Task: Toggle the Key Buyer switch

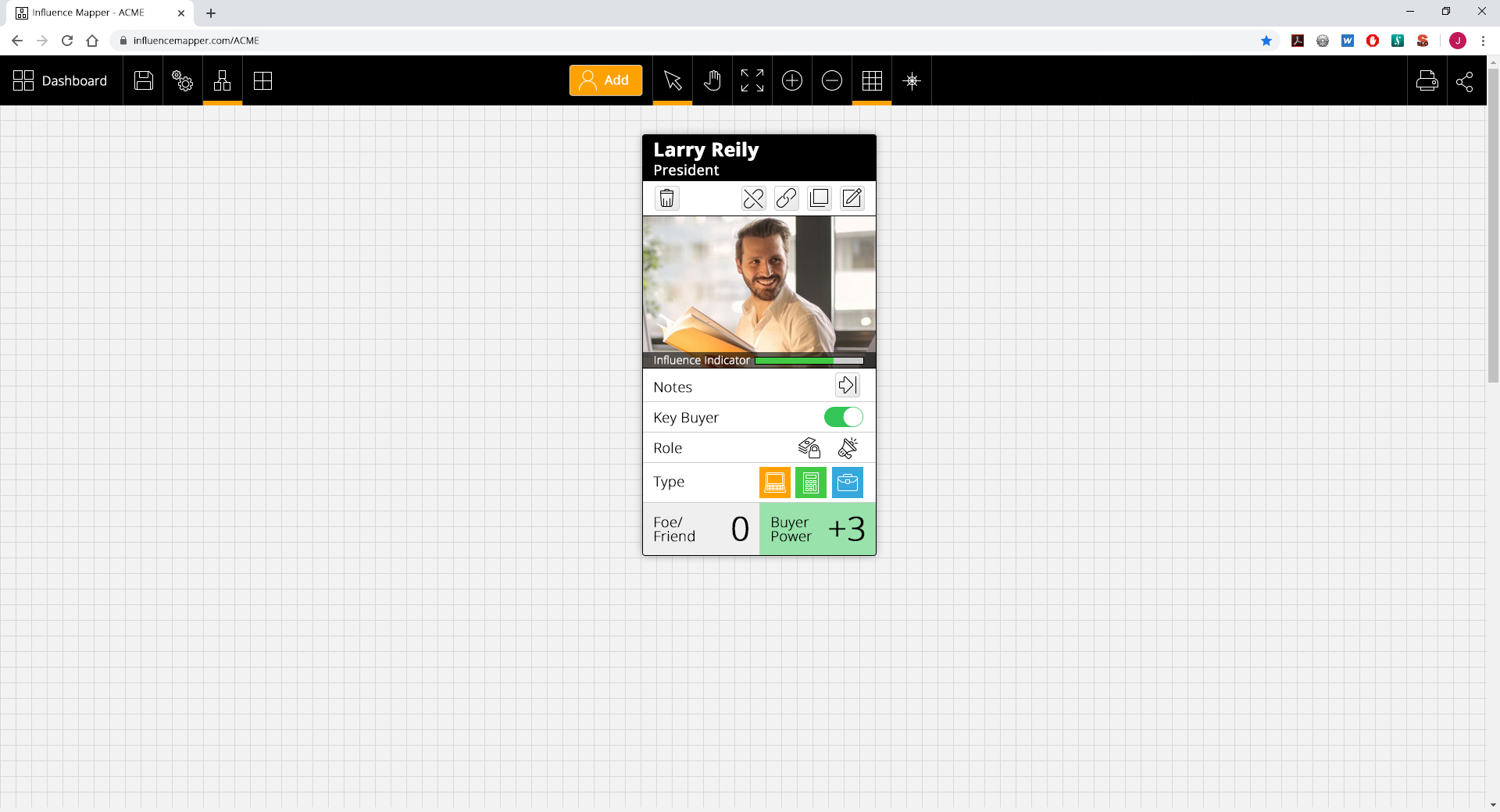Action: coord(844,418)
